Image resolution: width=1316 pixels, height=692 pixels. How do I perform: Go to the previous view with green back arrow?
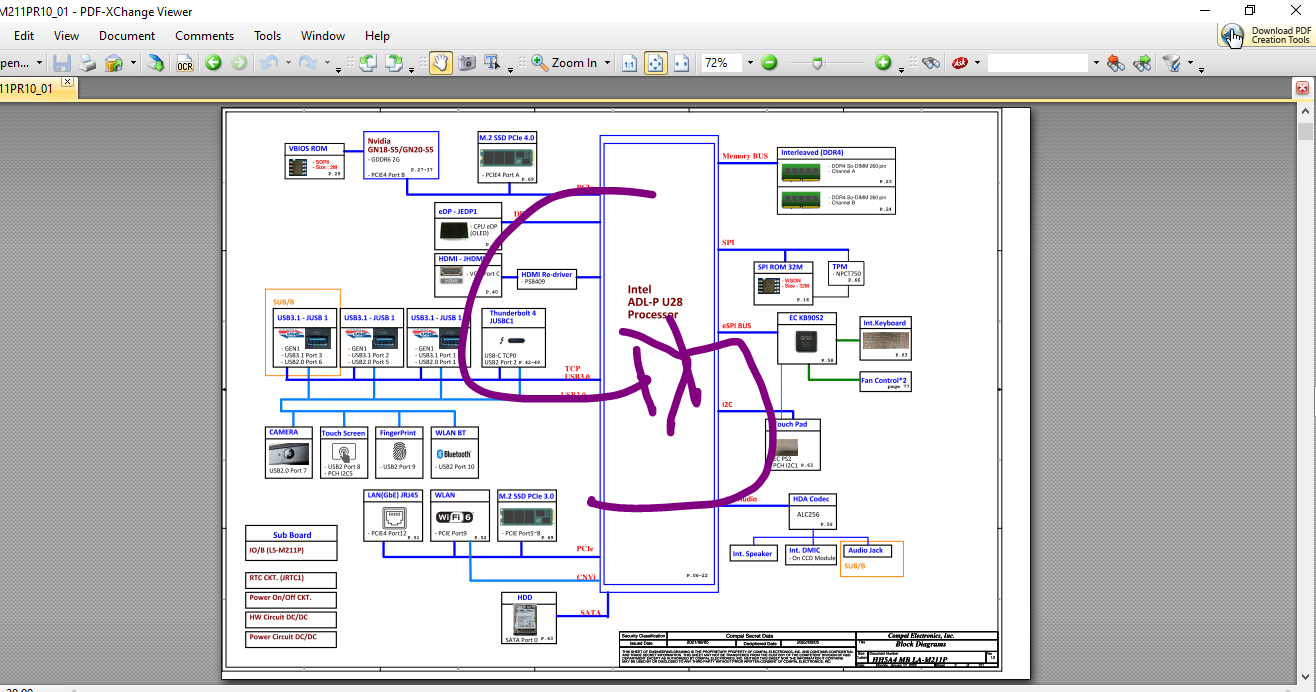point(213,63)
